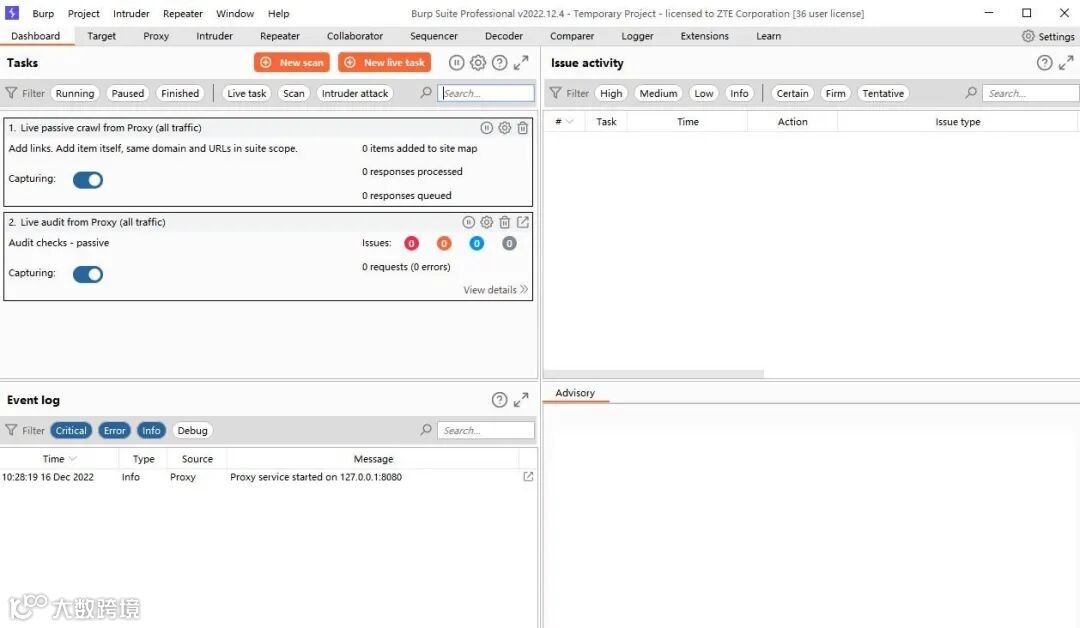
Task: Open settings for Live passive crawl task
Action: (x=505, y=128)
